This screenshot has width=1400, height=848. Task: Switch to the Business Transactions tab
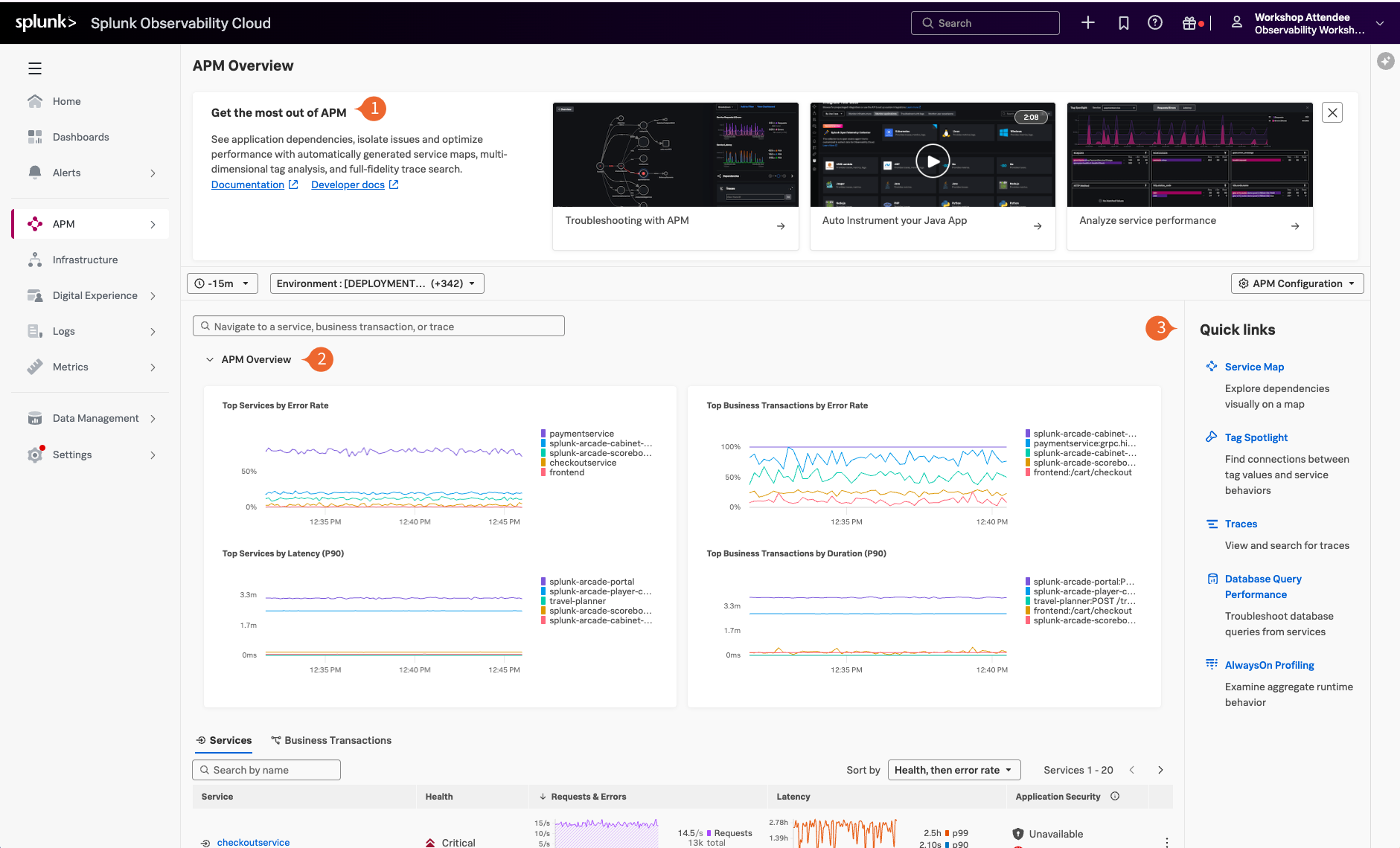tap(331, 740)
